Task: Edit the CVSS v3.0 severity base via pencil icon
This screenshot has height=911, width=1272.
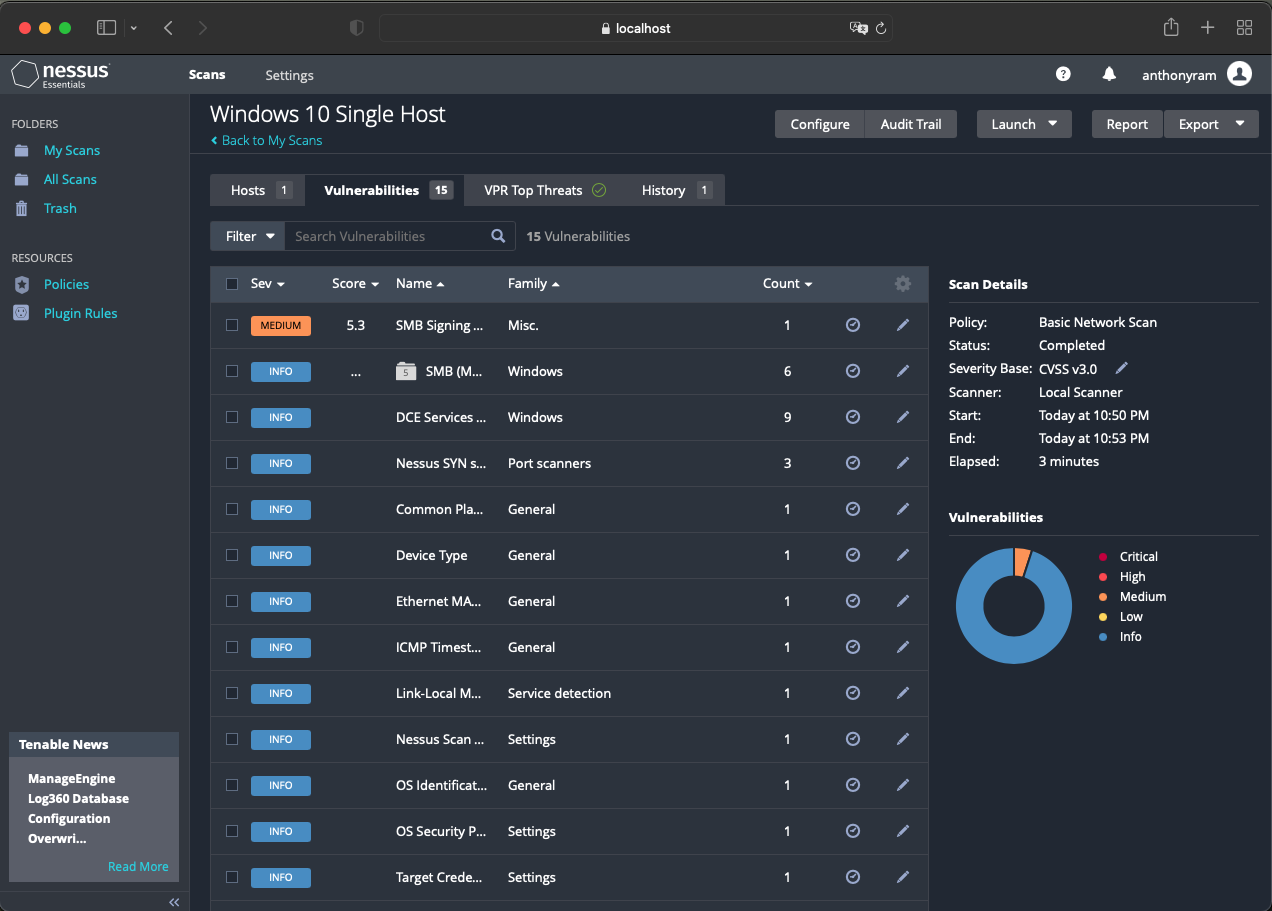Action: point(1120,368)
